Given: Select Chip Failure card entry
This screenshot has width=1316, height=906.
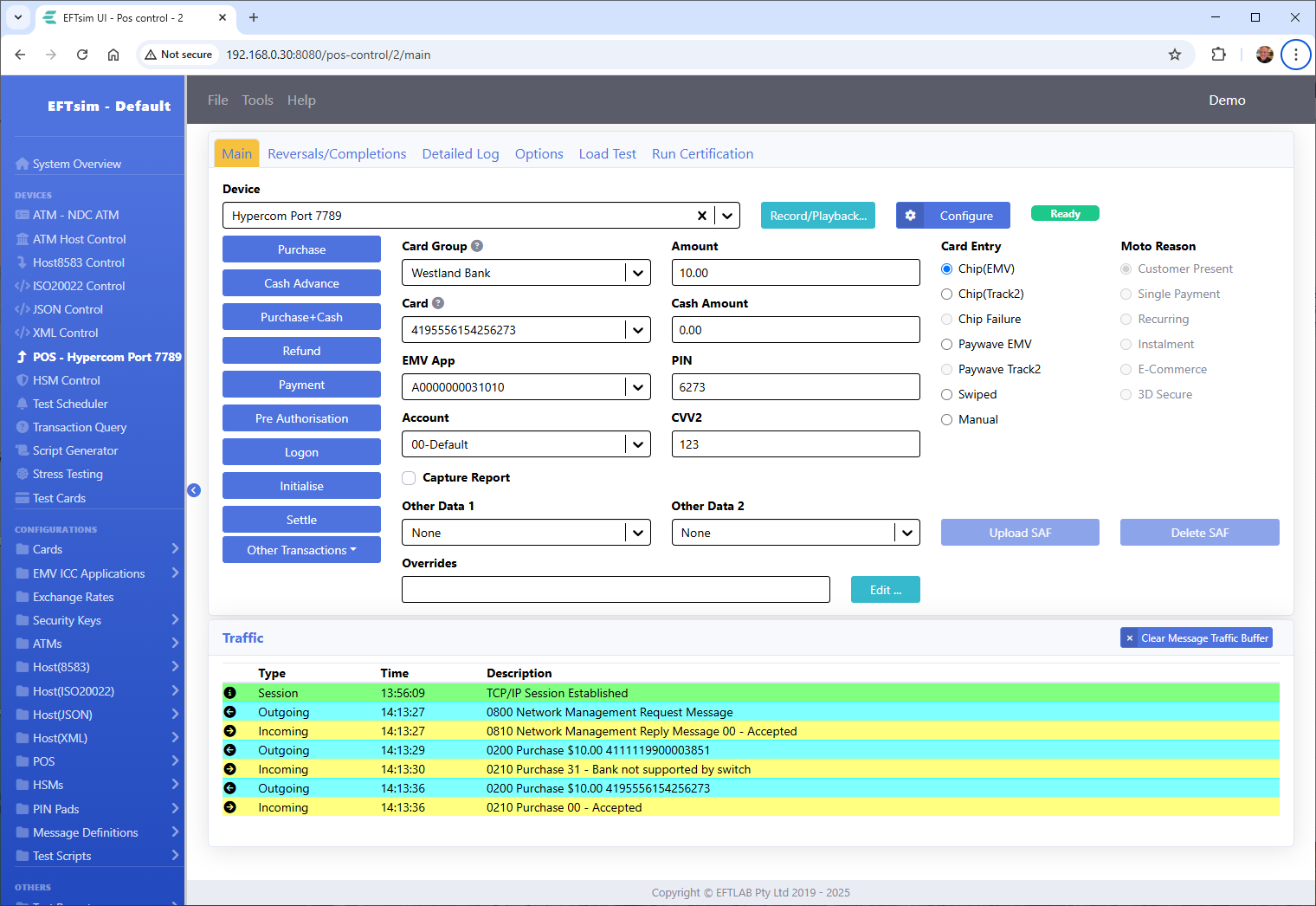Looking at the screenshot, I should point(946,320).
